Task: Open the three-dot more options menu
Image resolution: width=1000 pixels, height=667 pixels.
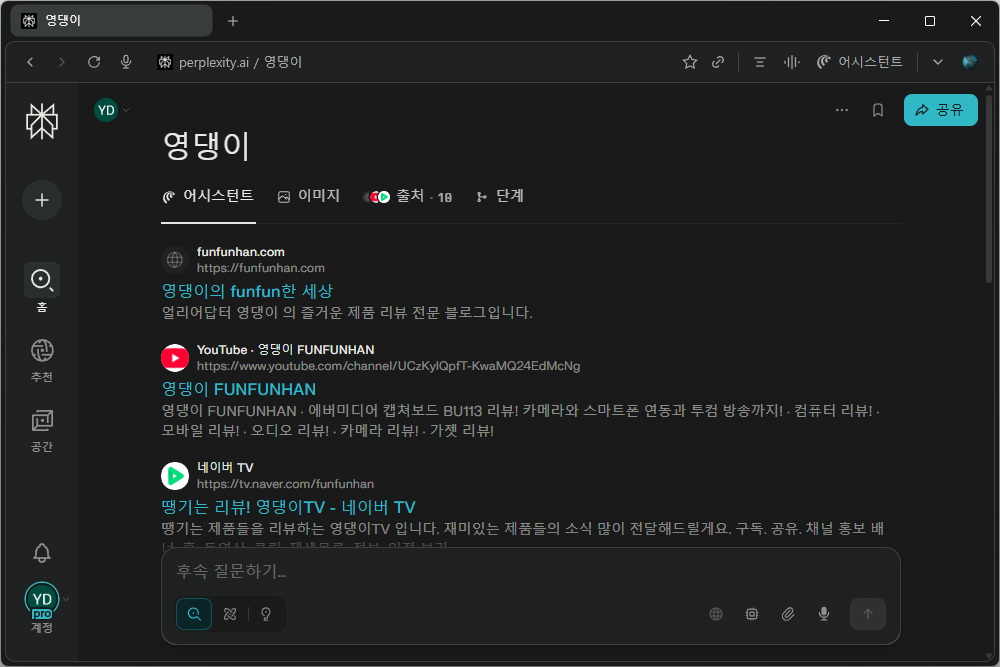Action: tap(842, 110)
